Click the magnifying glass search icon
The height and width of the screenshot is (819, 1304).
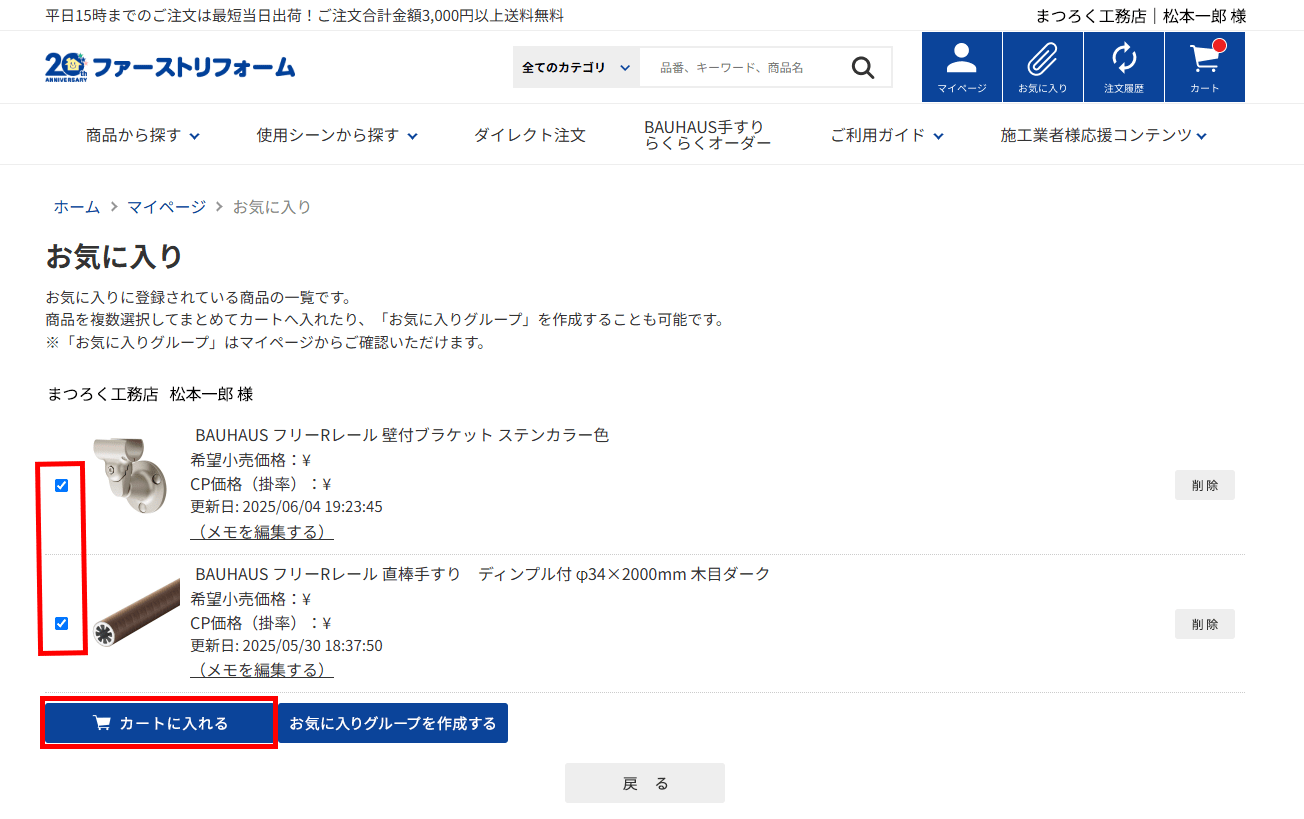coord(862,67)
